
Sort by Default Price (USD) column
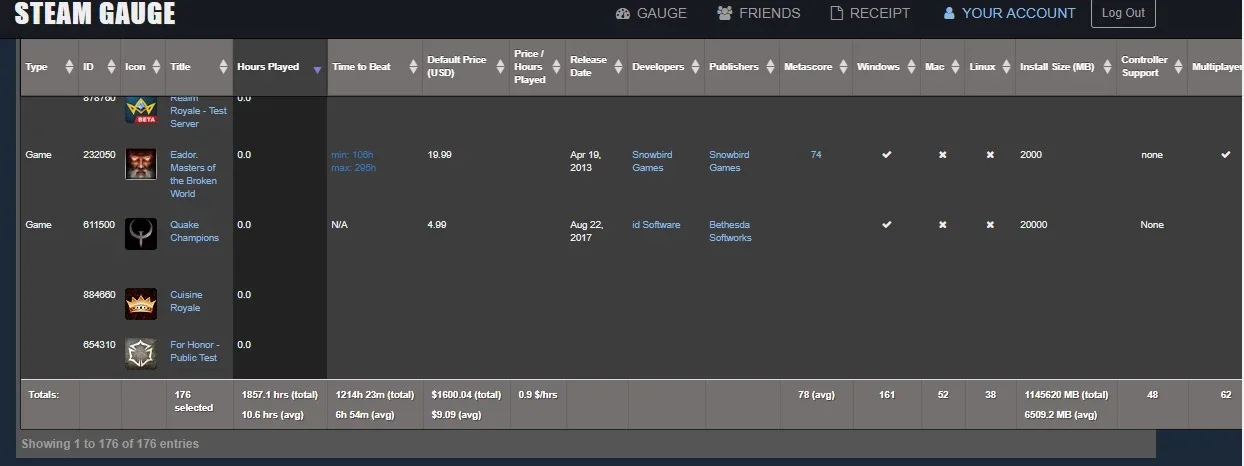(x=465, y=67)
